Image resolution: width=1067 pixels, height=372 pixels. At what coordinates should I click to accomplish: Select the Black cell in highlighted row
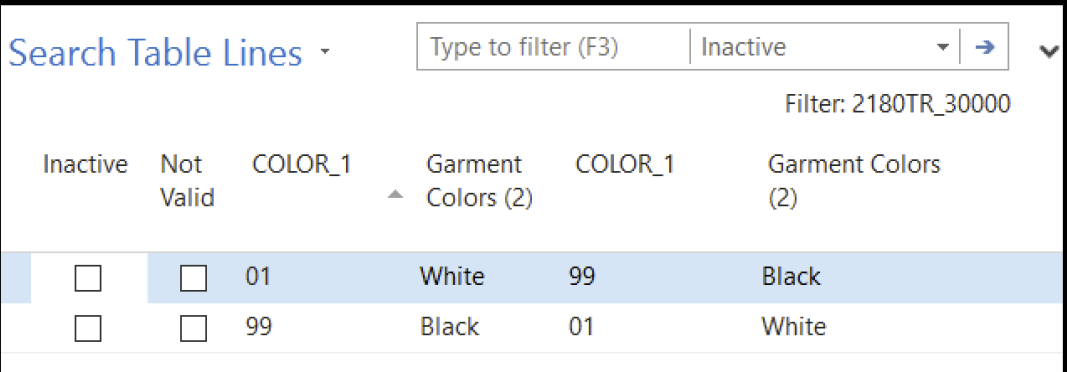point(791,277)
